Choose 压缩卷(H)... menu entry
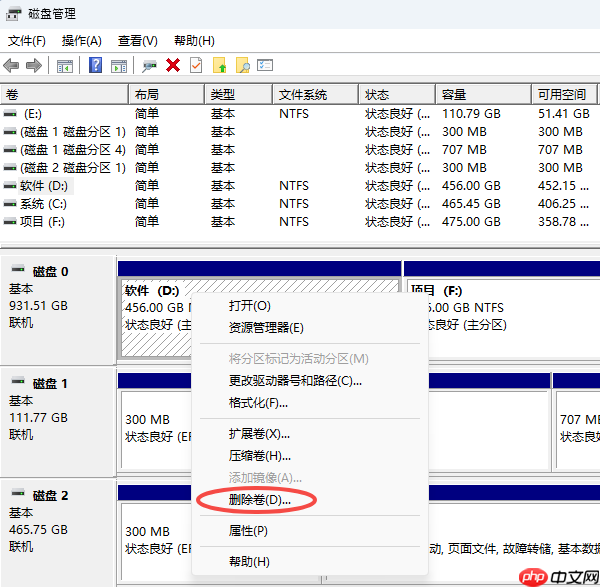600x587 pixels. pyautogui.click(x=310, y=455)
